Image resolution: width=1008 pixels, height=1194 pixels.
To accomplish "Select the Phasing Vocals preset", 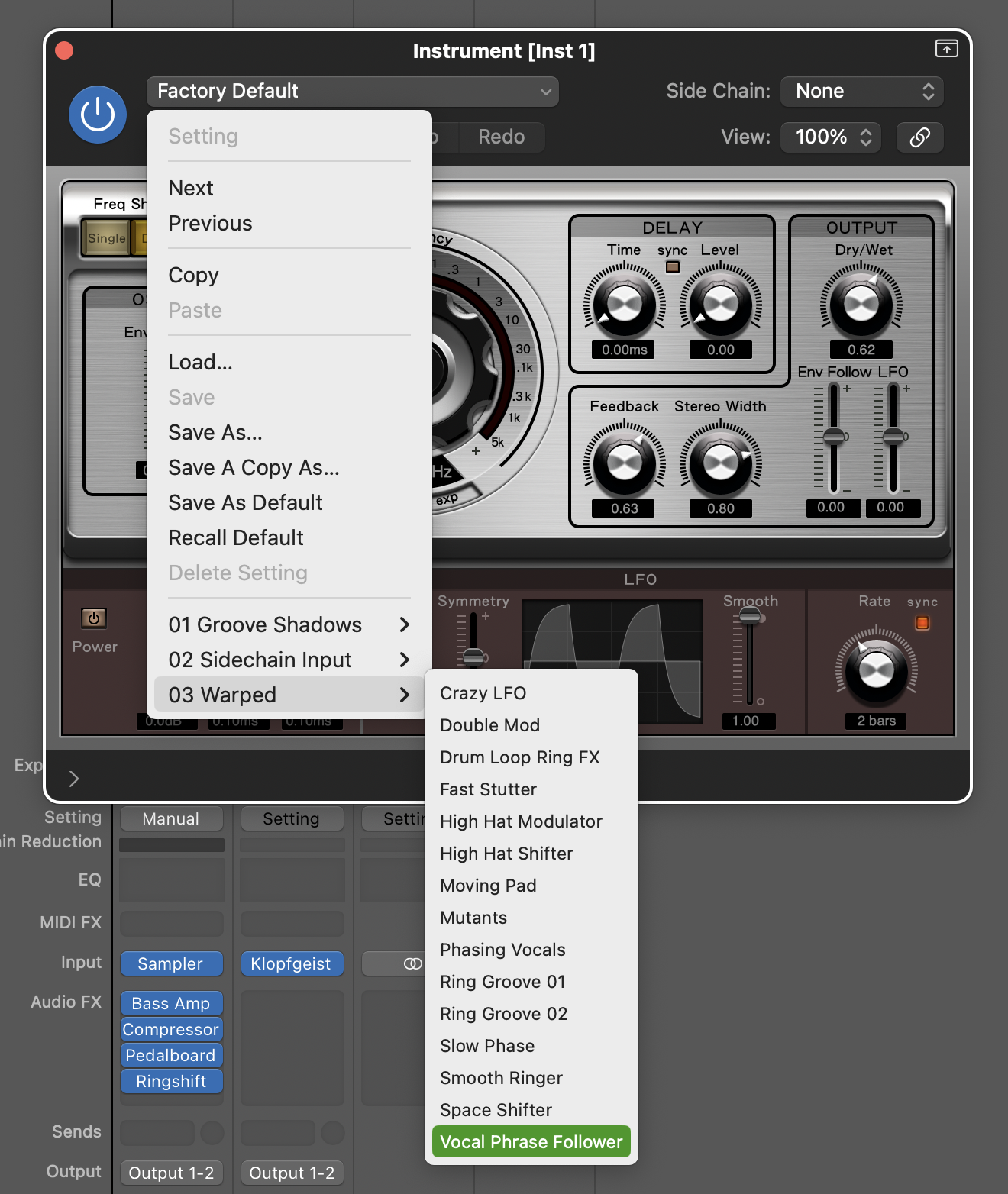I will tap(531, 950).
